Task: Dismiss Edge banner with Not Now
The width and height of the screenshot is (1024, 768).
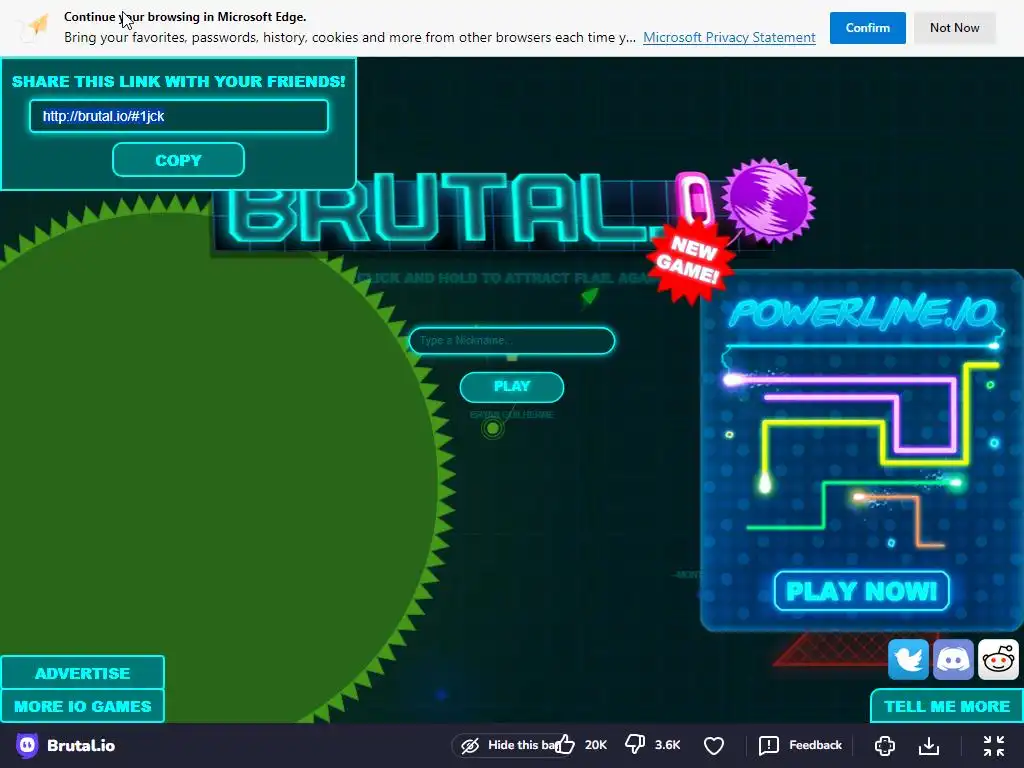Action: coord(954,27)
